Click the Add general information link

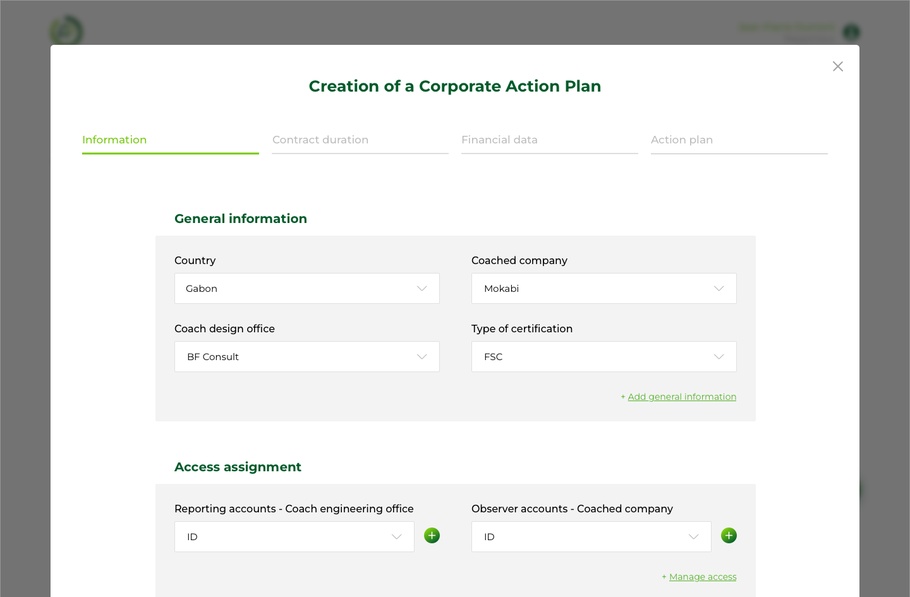681,397
